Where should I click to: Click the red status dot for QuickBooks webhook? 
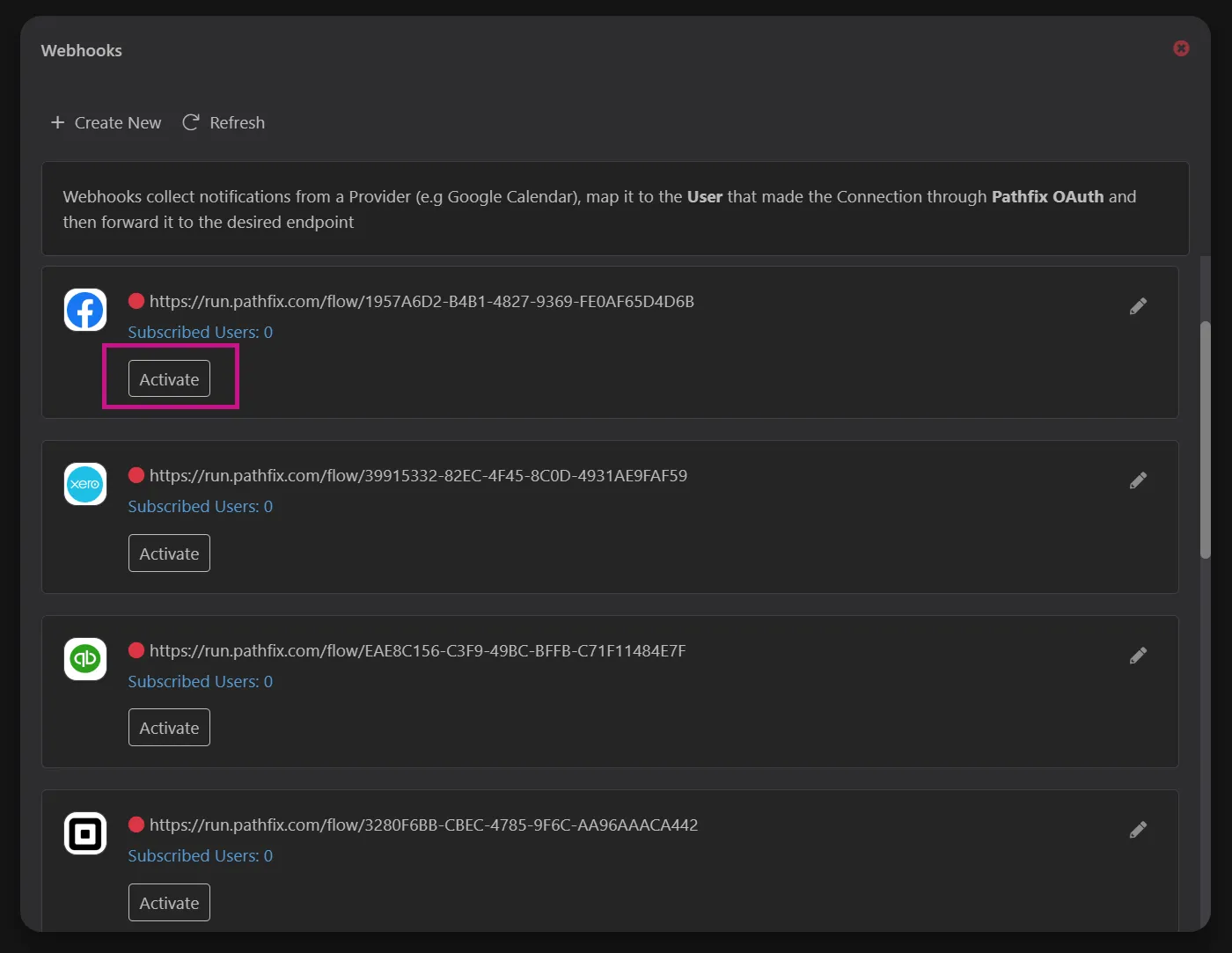point(136,650)
